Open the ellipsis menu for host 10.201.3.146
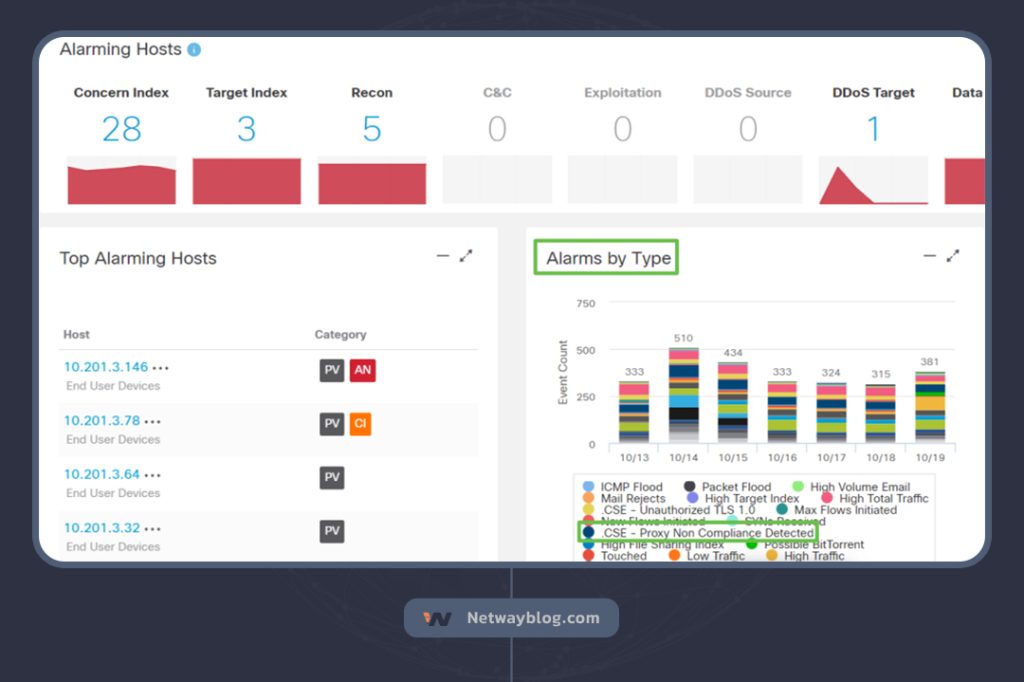 tap(161, 368)
